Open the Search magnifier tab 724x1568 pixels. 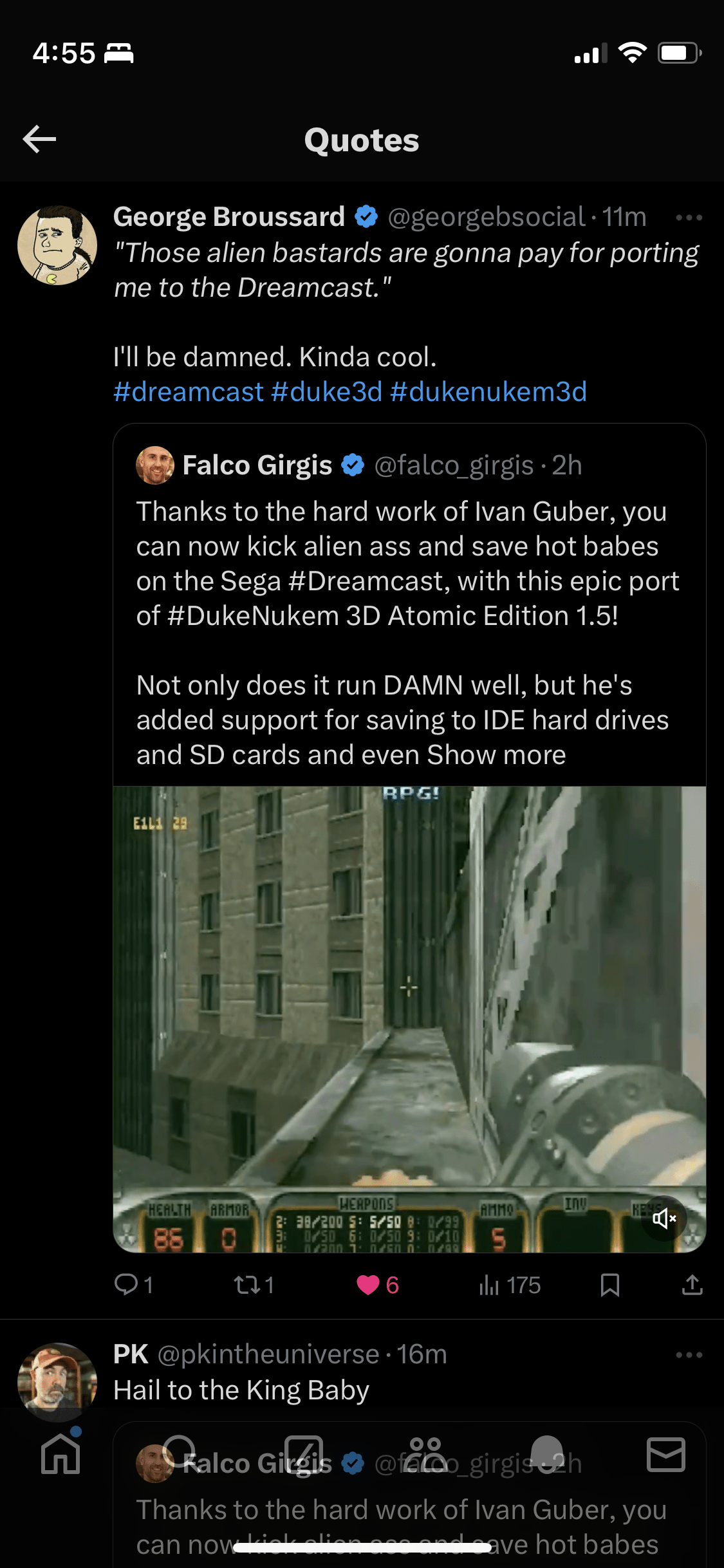click(181, 1454)
